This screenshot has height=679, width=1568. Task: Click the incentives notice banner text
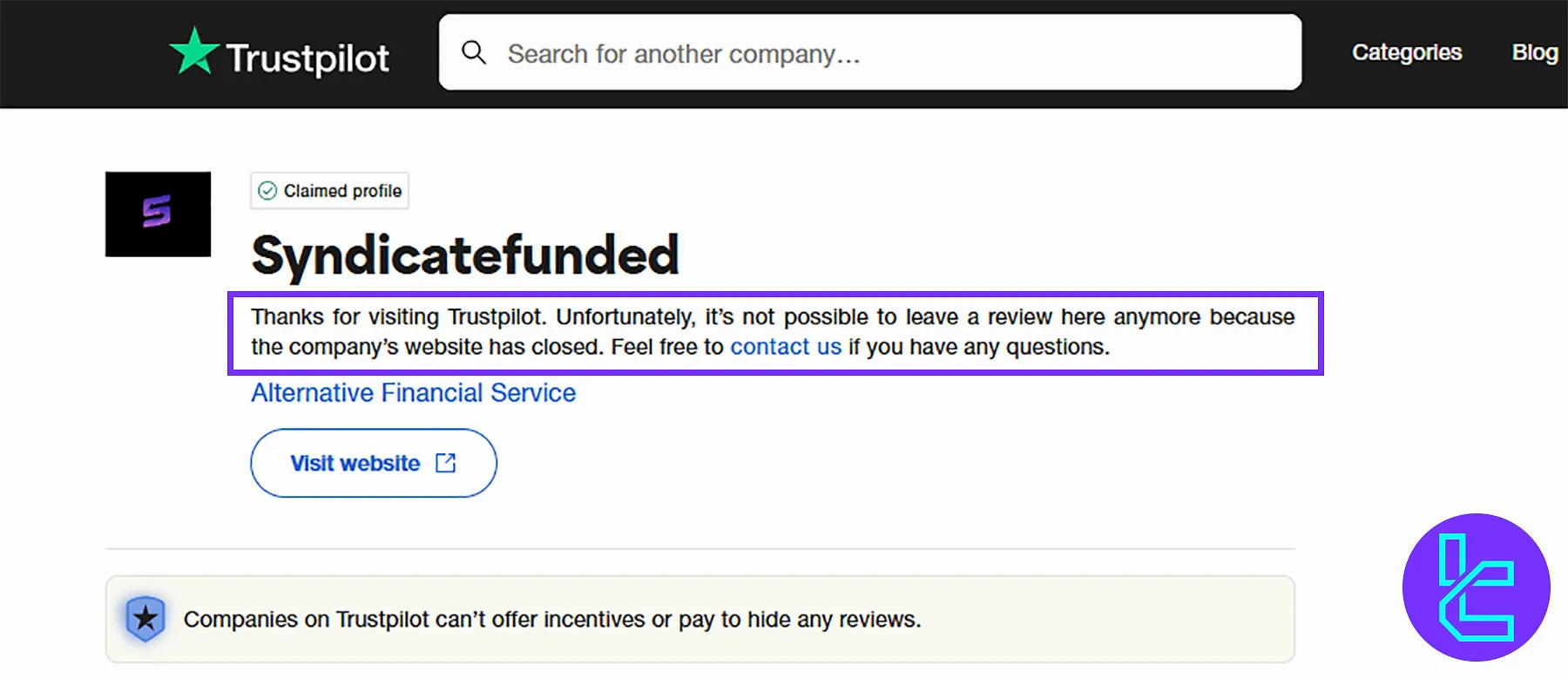[x=551, y=620]
